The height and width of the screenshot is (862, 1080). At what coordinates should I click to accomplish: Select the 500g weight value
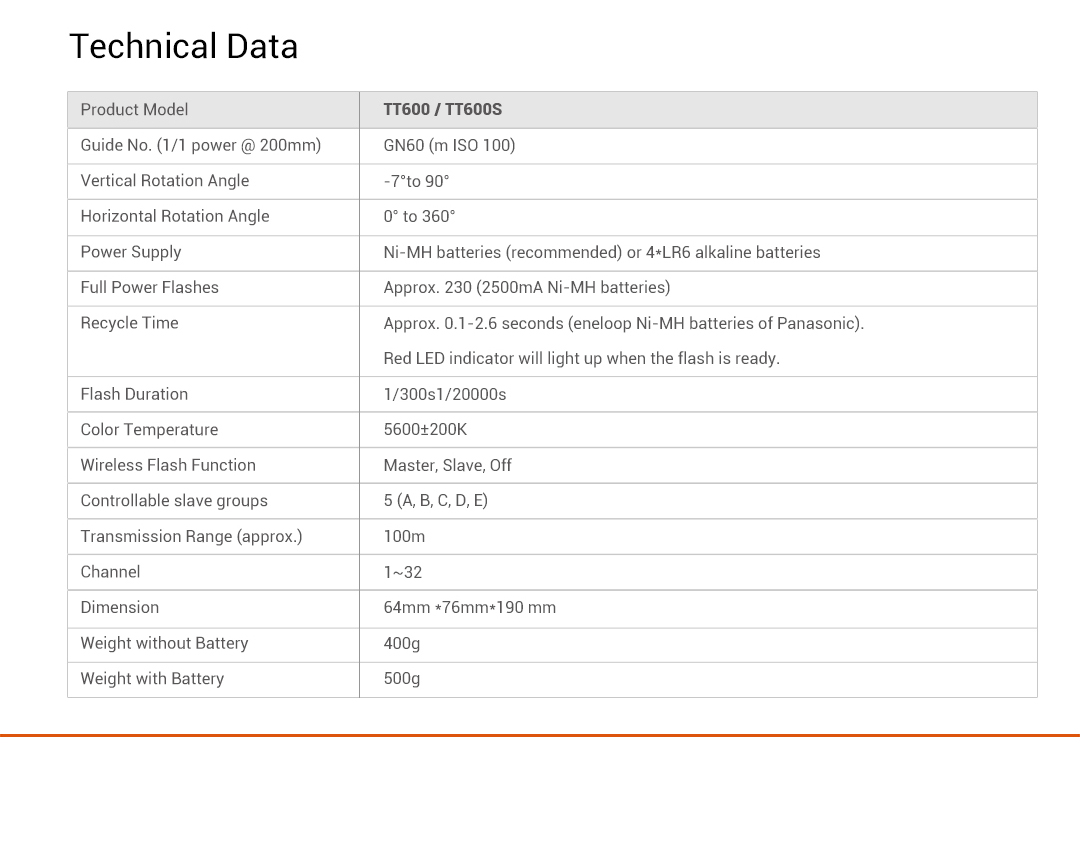point(402,678)
